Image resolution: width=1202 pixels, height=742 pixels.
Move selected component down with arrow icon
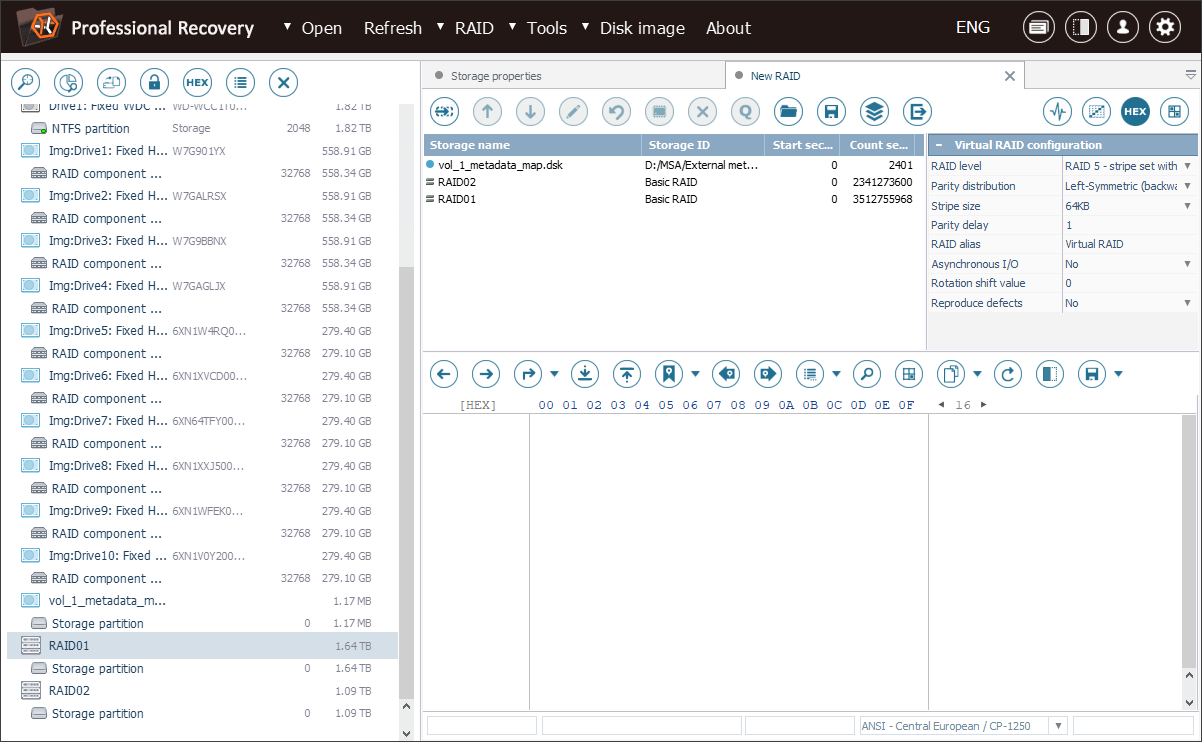click(530, 111)
